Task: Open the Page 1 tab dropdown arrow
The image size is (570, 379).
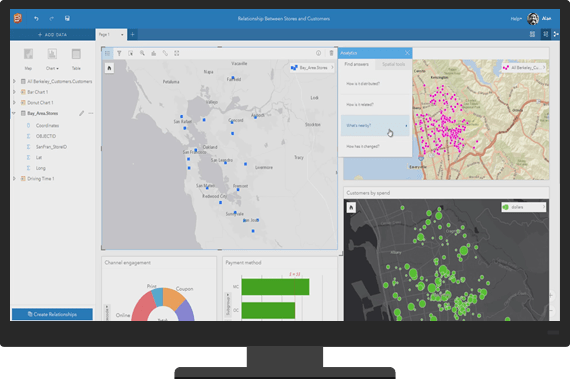Action: point(122,35)
